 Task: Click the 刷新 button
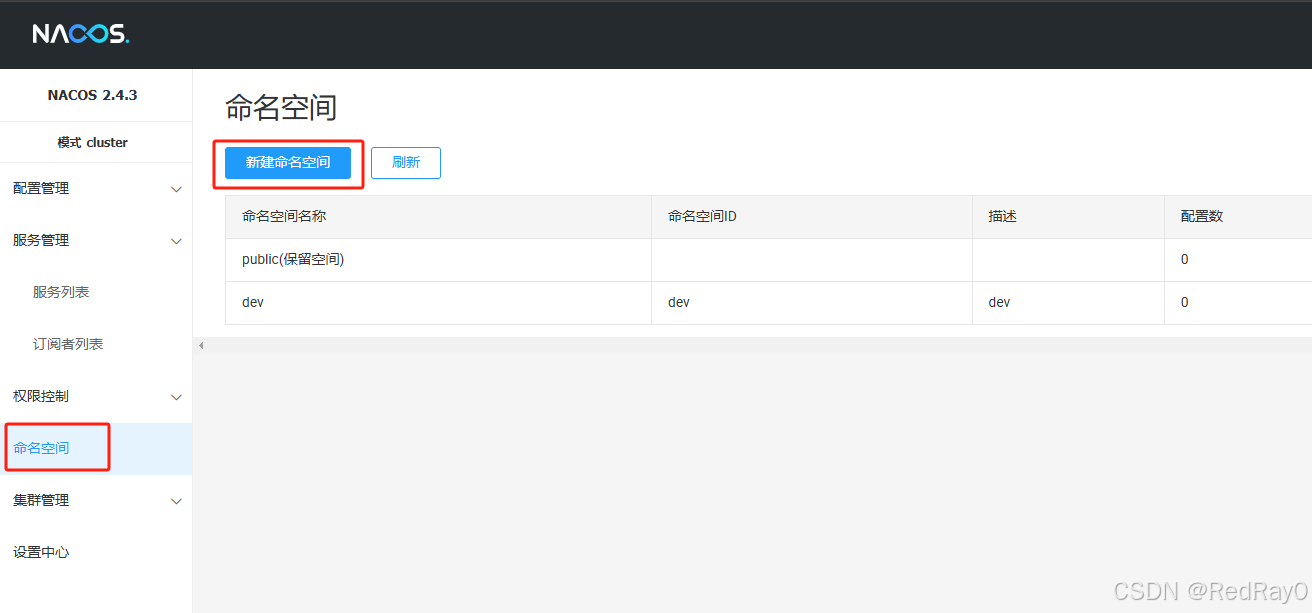click(x=406, y=163)
